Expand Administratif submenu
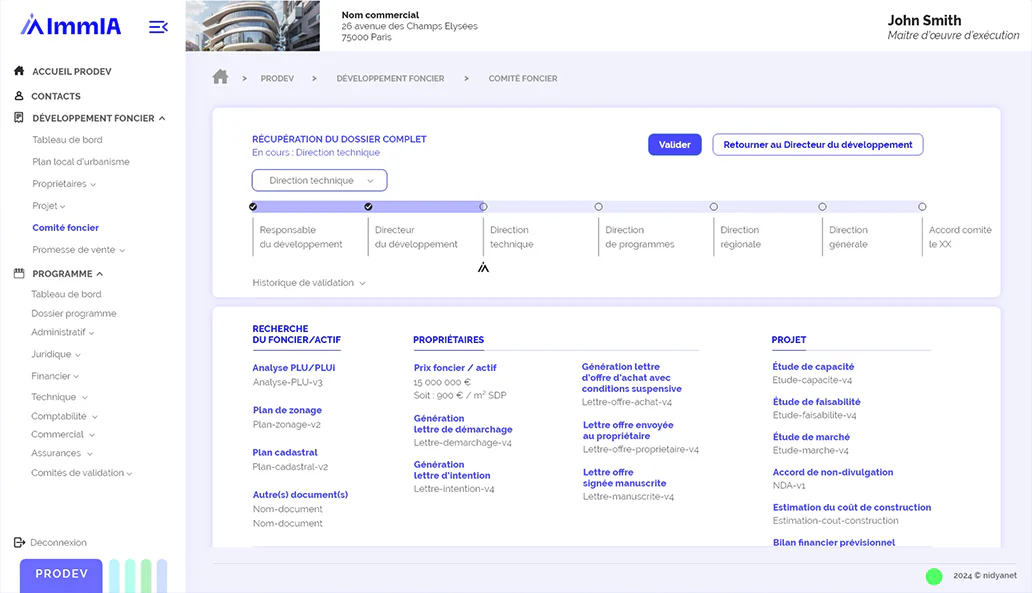This screenshot has height=593, width=1032. 91,333
